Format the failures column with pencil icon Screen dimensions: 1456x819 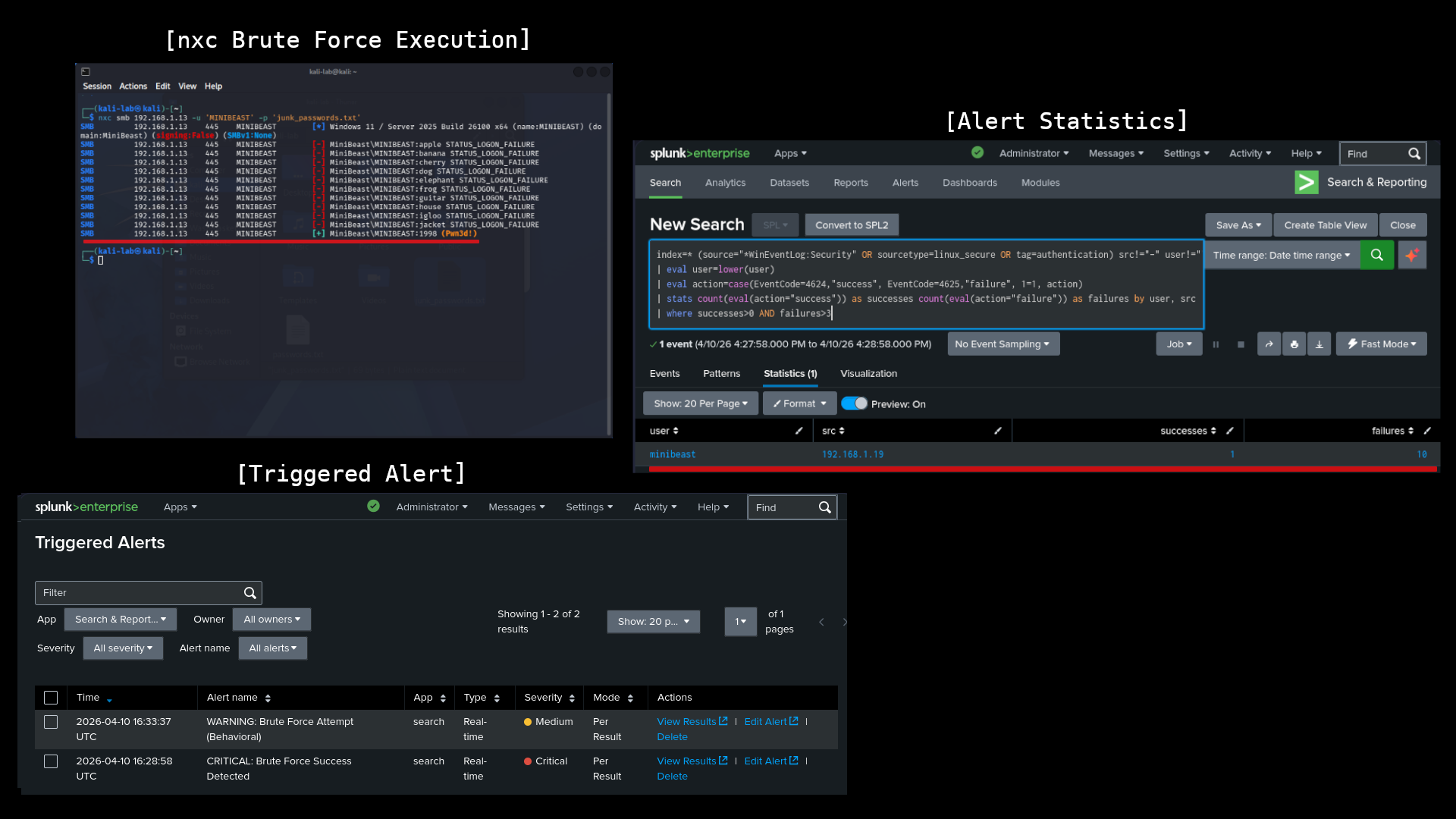click(x=1427, y=431)
